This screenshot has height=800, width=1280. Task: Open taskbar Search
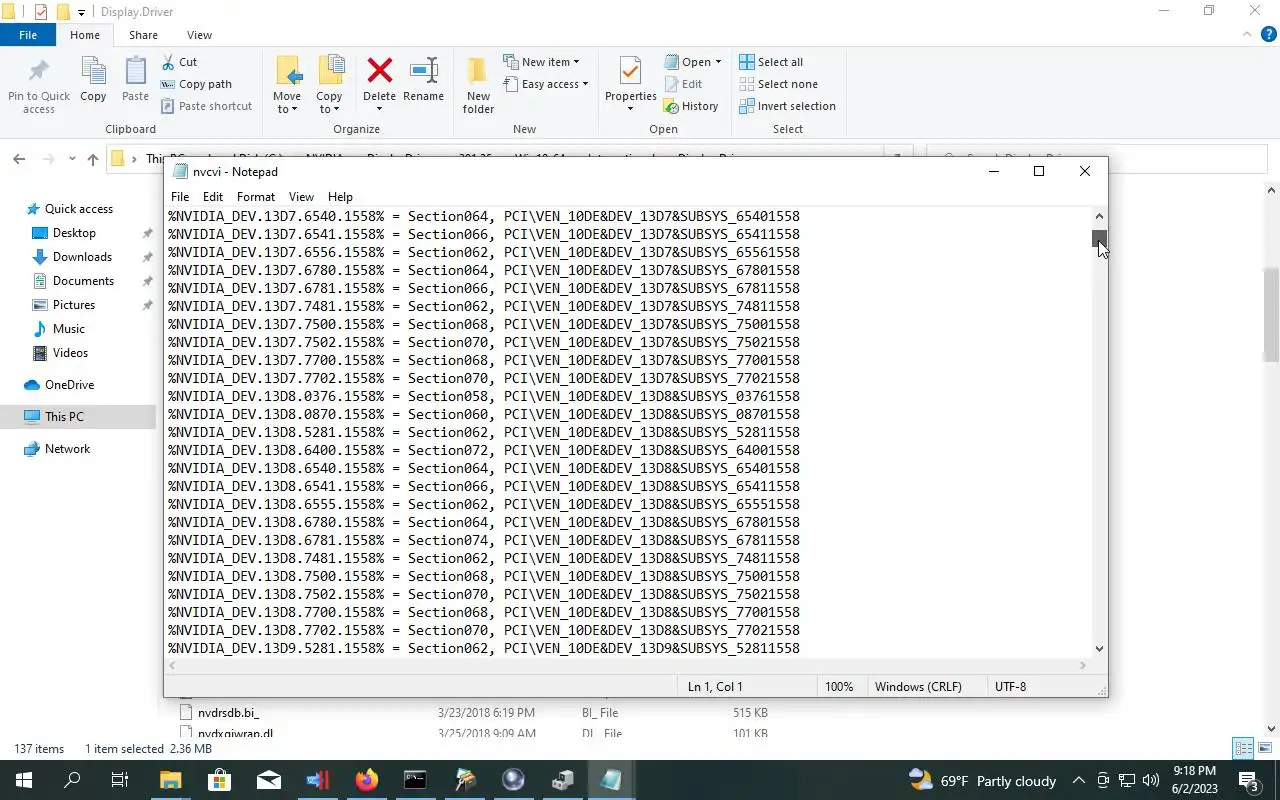click(x=72, y=780)
